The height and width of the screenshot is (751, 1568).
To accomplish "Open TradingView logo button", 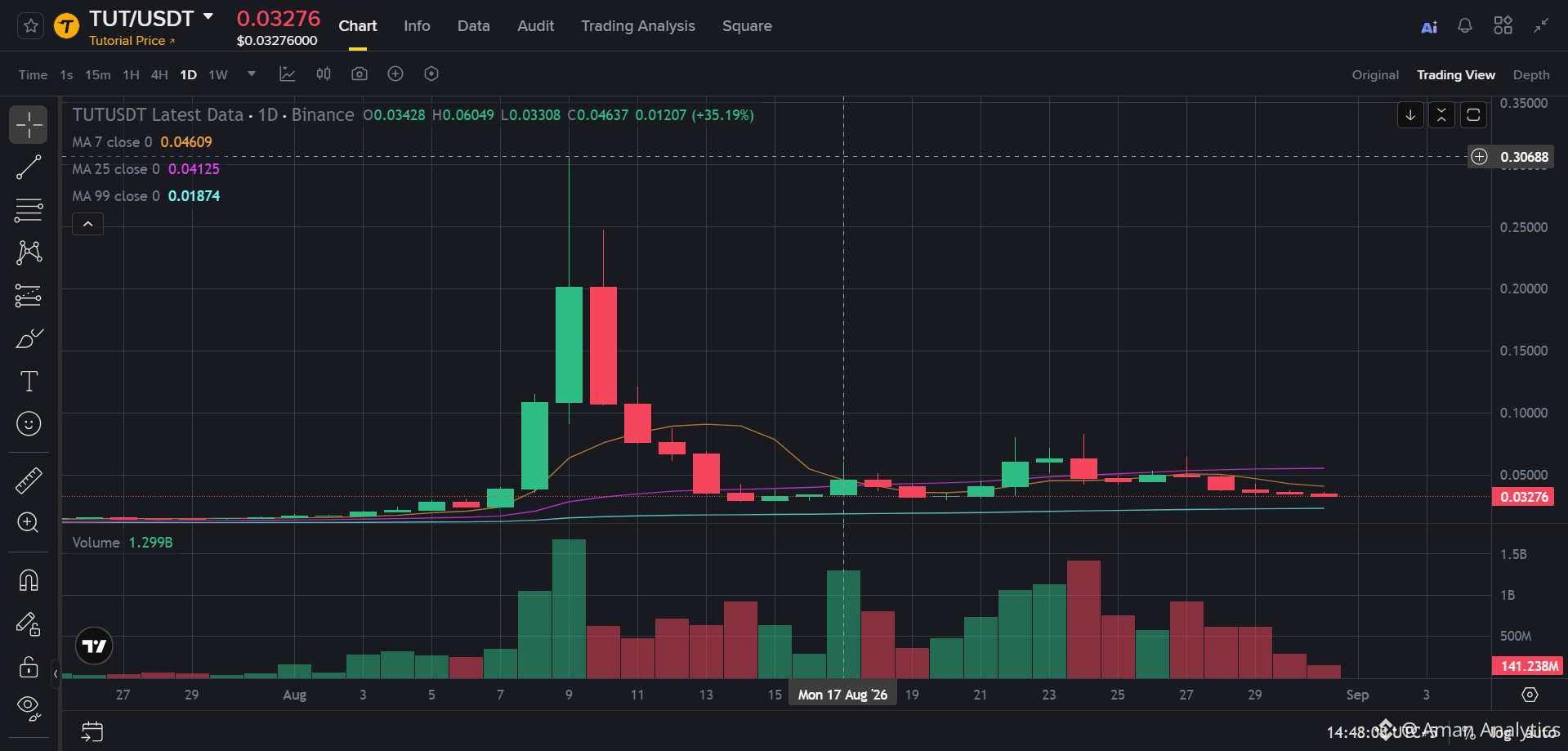I will [x=95, y=646].
